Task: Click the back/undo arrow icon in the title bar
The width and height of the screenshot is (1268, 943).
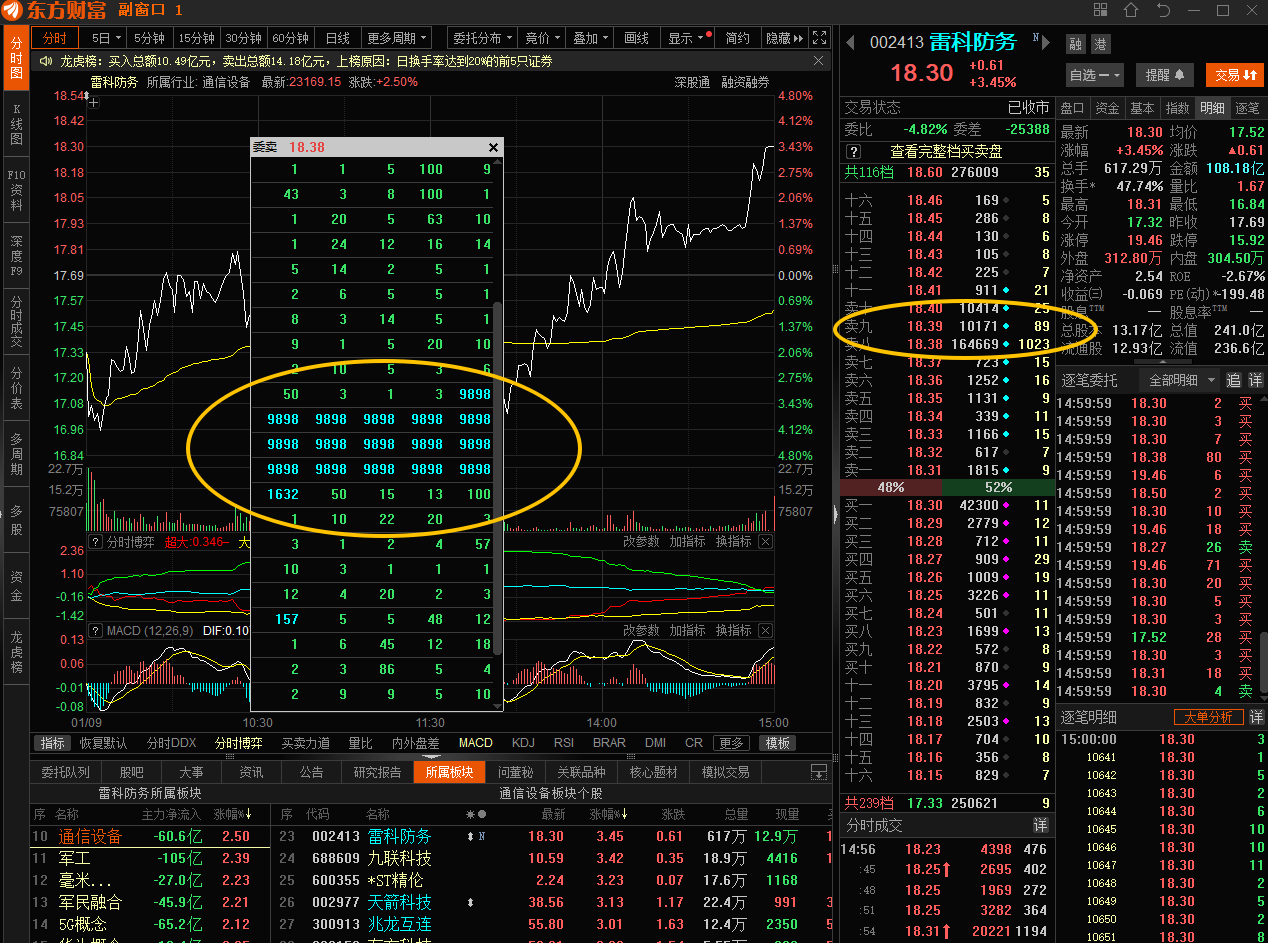Action: tap(1163, 11)
